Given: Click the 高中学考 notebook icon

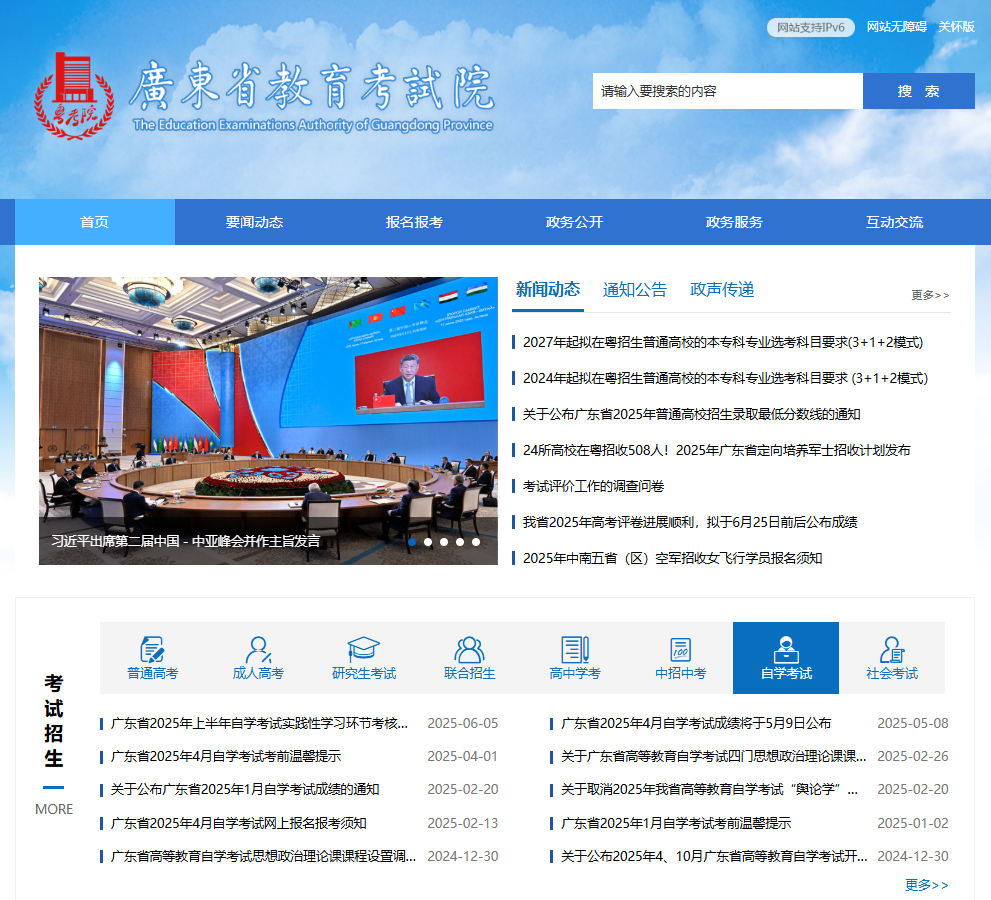Looking at the screenshot, I should 575,649.
